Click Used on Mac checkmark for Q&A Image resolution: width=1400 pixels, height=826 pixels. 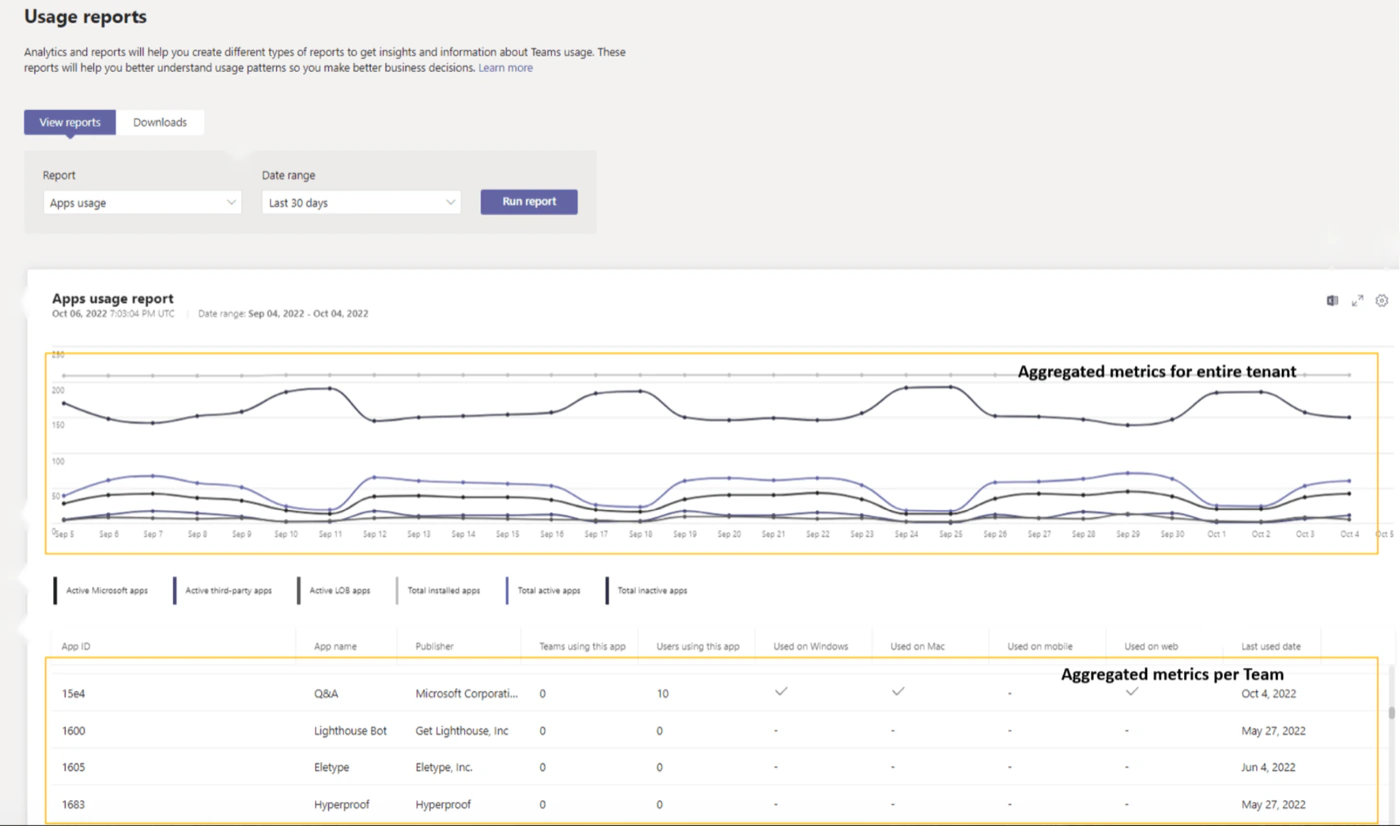(898, 691)
